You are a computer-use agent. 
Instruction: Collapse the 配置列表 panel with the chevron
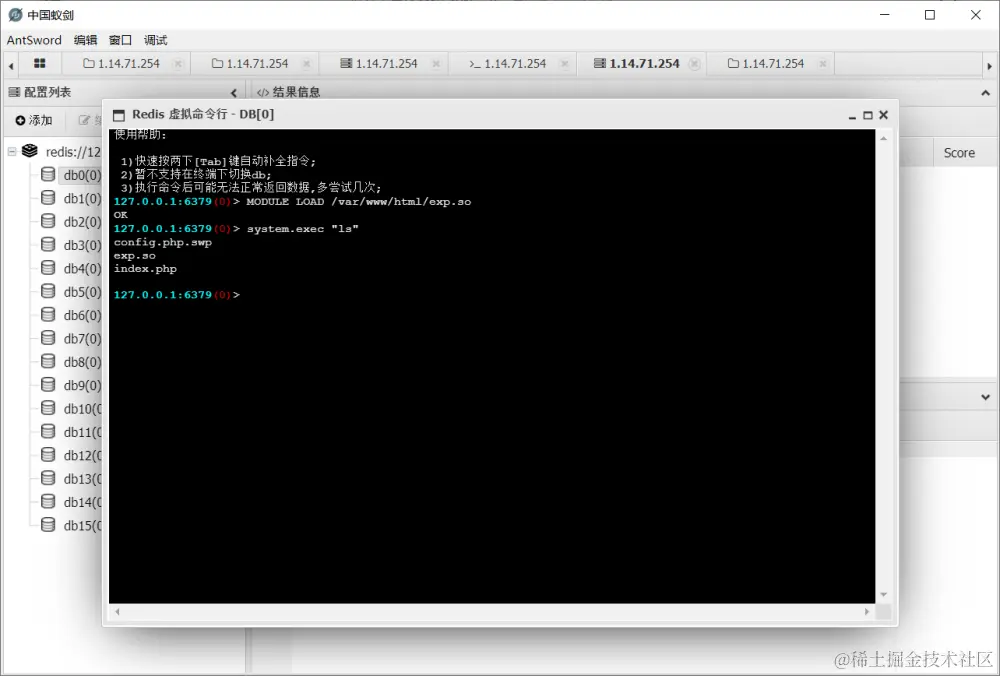coord(234,93)
